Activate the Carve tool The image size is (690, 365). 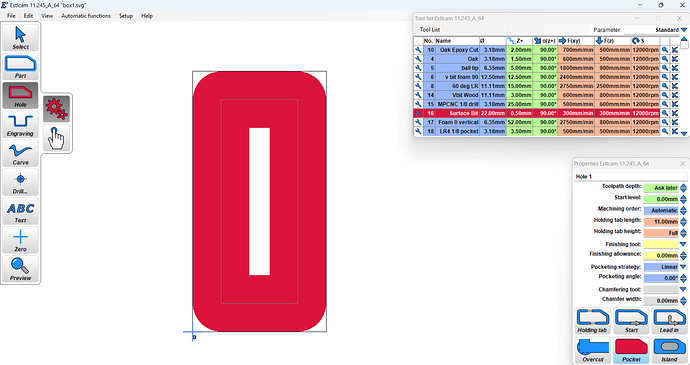coord(20,153)
